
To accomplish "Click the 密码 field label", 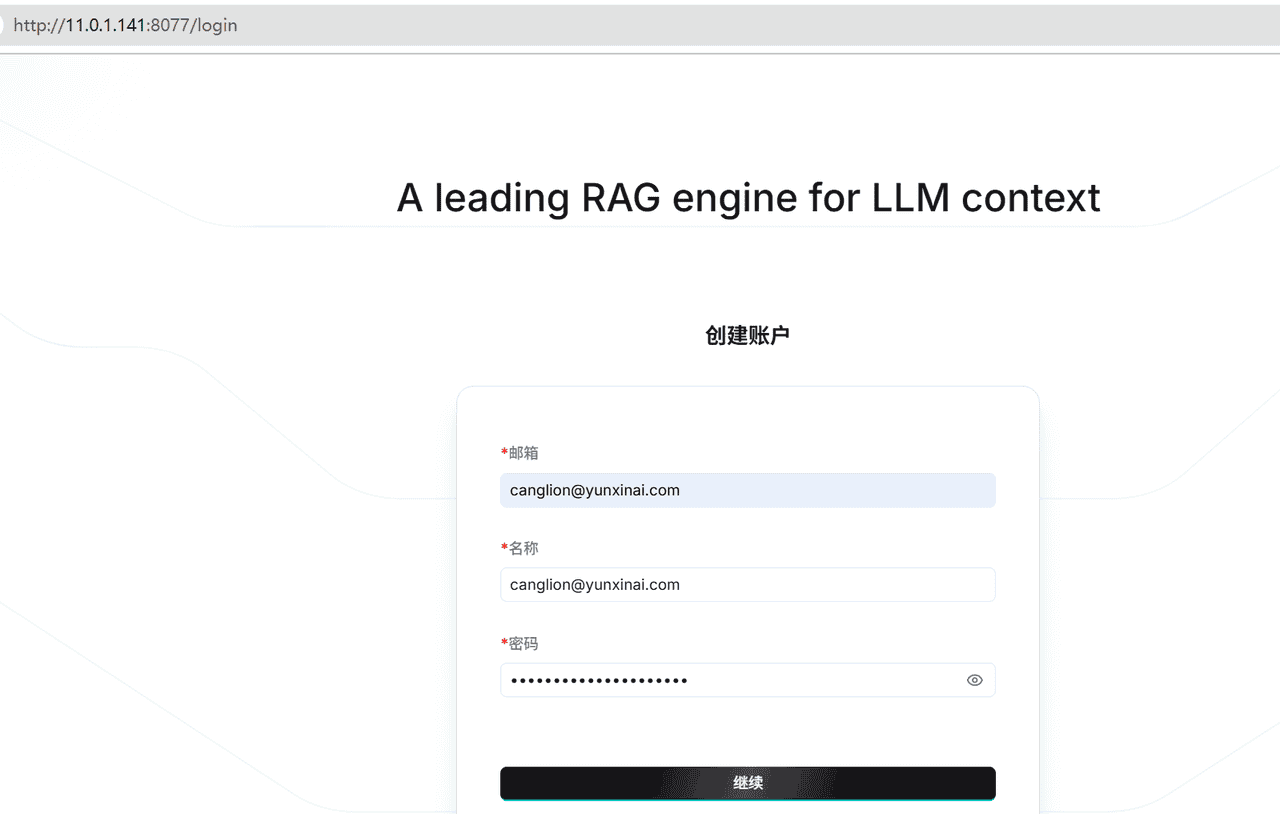I will pos(524,643).
